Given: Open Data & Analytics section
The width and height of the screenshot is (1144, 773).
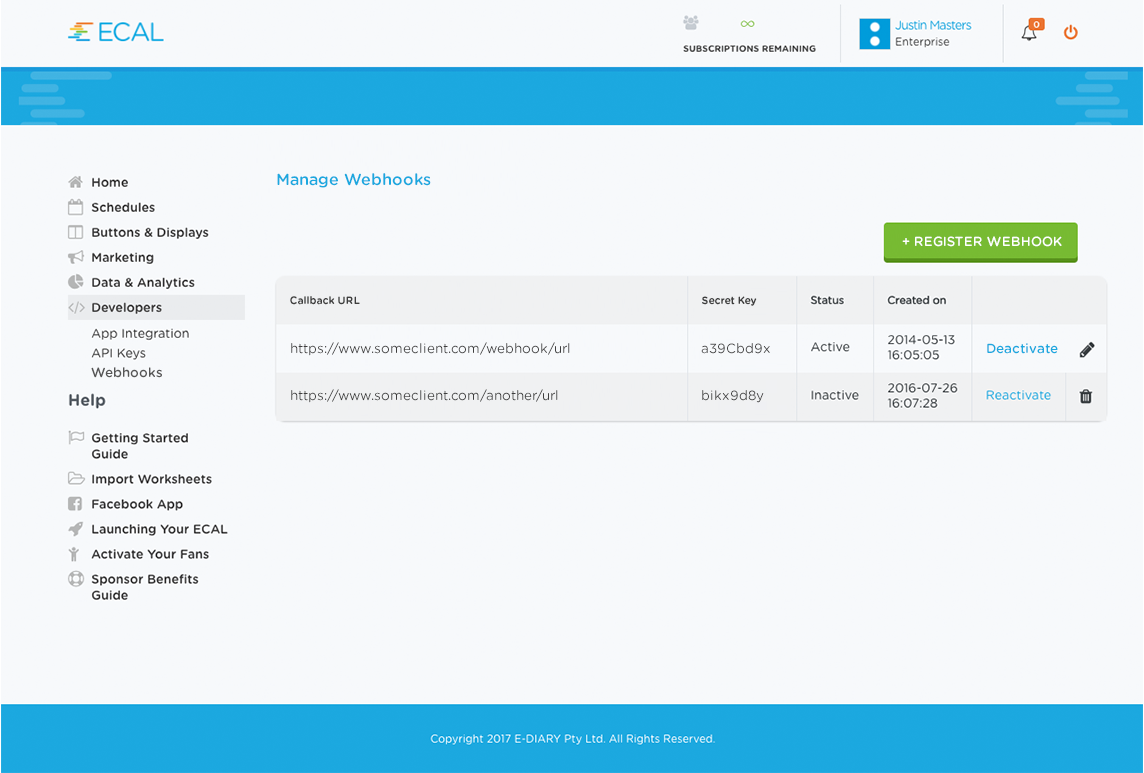Looking at the screenshot, I should [x=142, y=282].
